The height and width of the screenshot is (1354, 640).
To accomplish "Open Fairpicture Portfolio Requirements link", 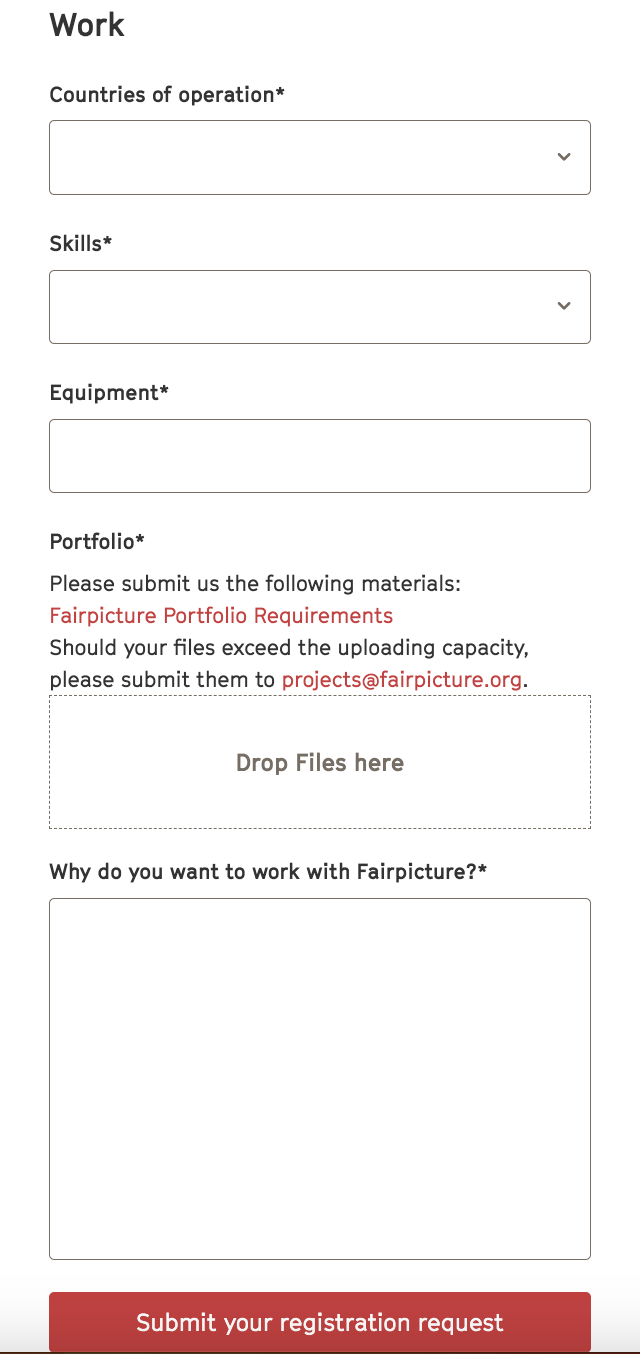I will click(x=221, y=615).
